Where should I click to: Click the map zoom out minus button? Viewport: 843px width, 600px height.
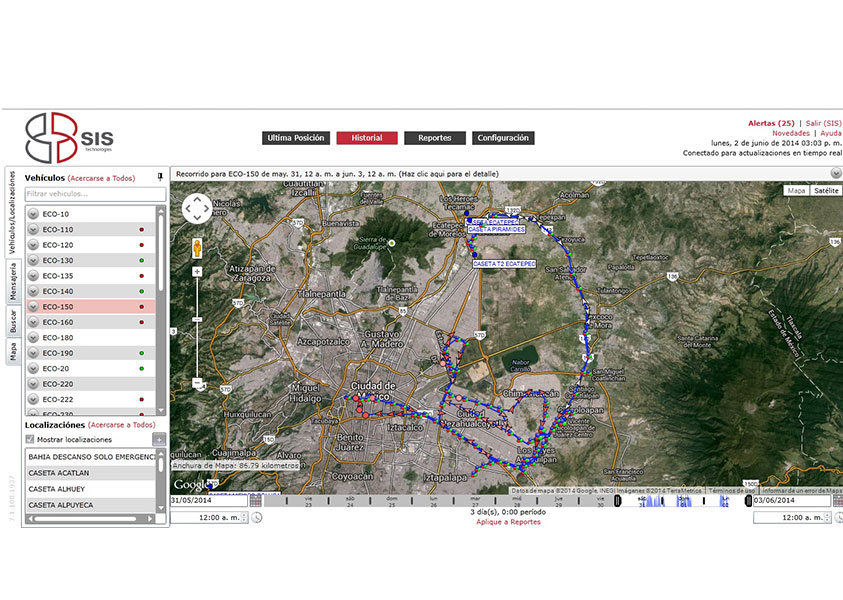[x=197, y=383]
